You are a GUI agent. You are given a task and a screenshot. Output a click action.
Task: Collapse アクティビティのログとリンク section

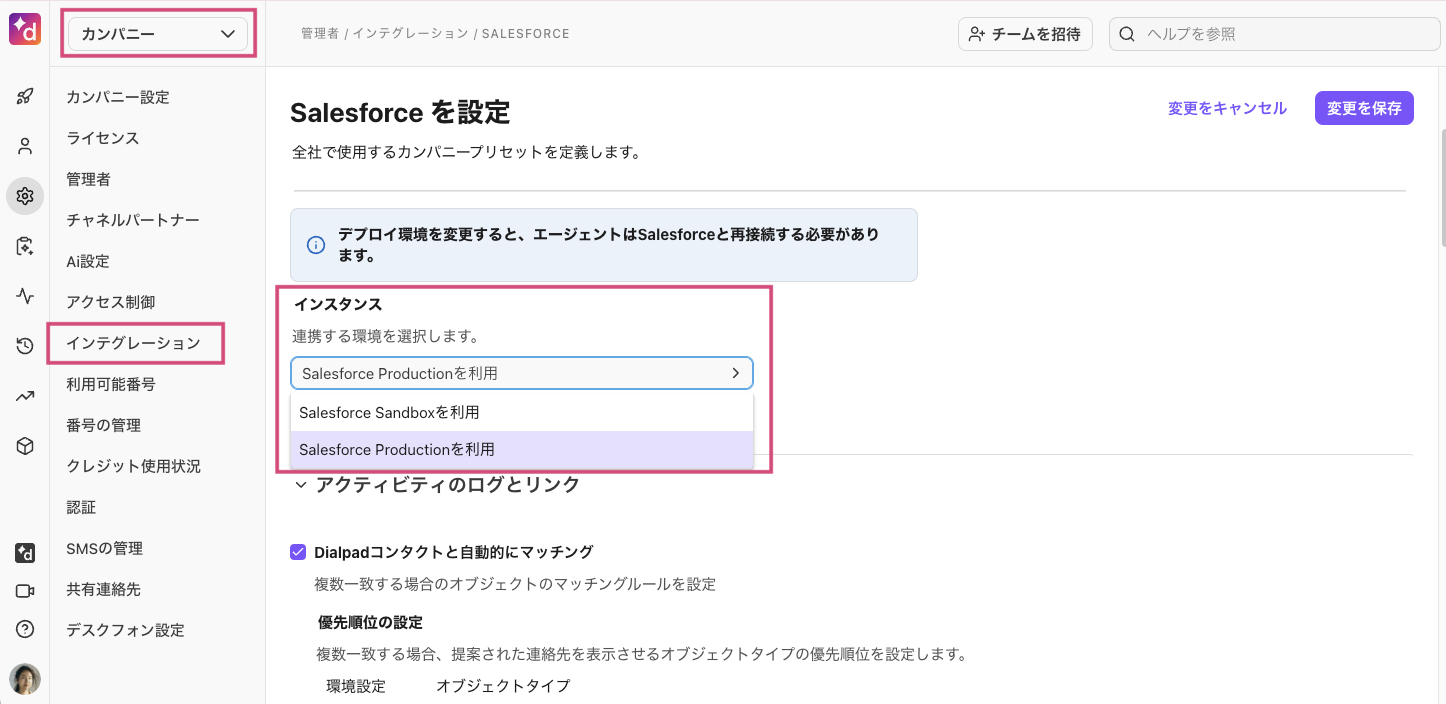click(300, 485)
